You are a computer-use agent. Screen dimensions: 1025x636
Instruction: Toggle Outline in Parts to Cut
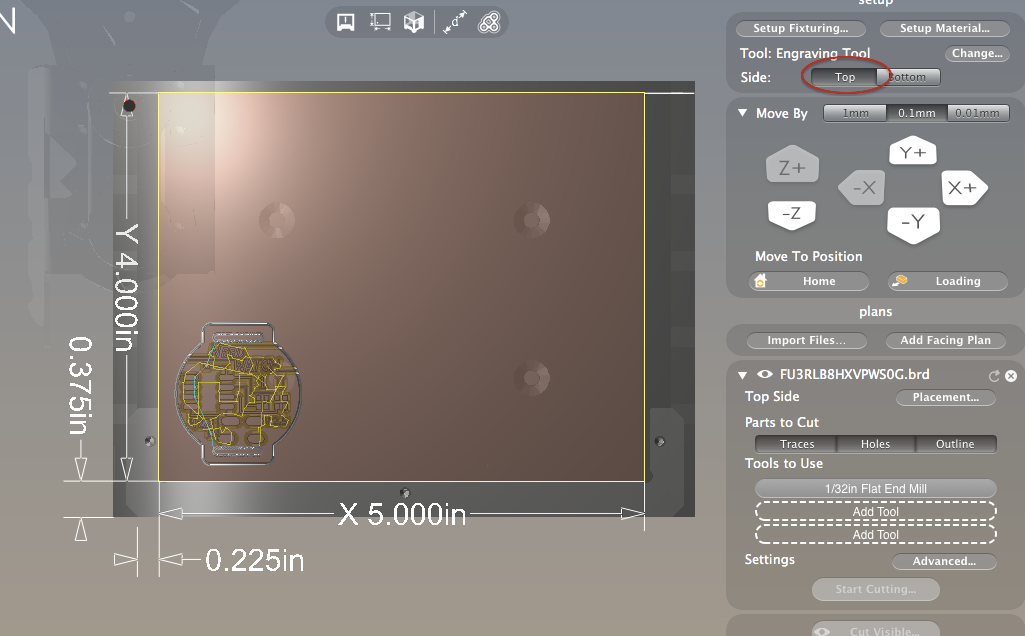[956, 443]
